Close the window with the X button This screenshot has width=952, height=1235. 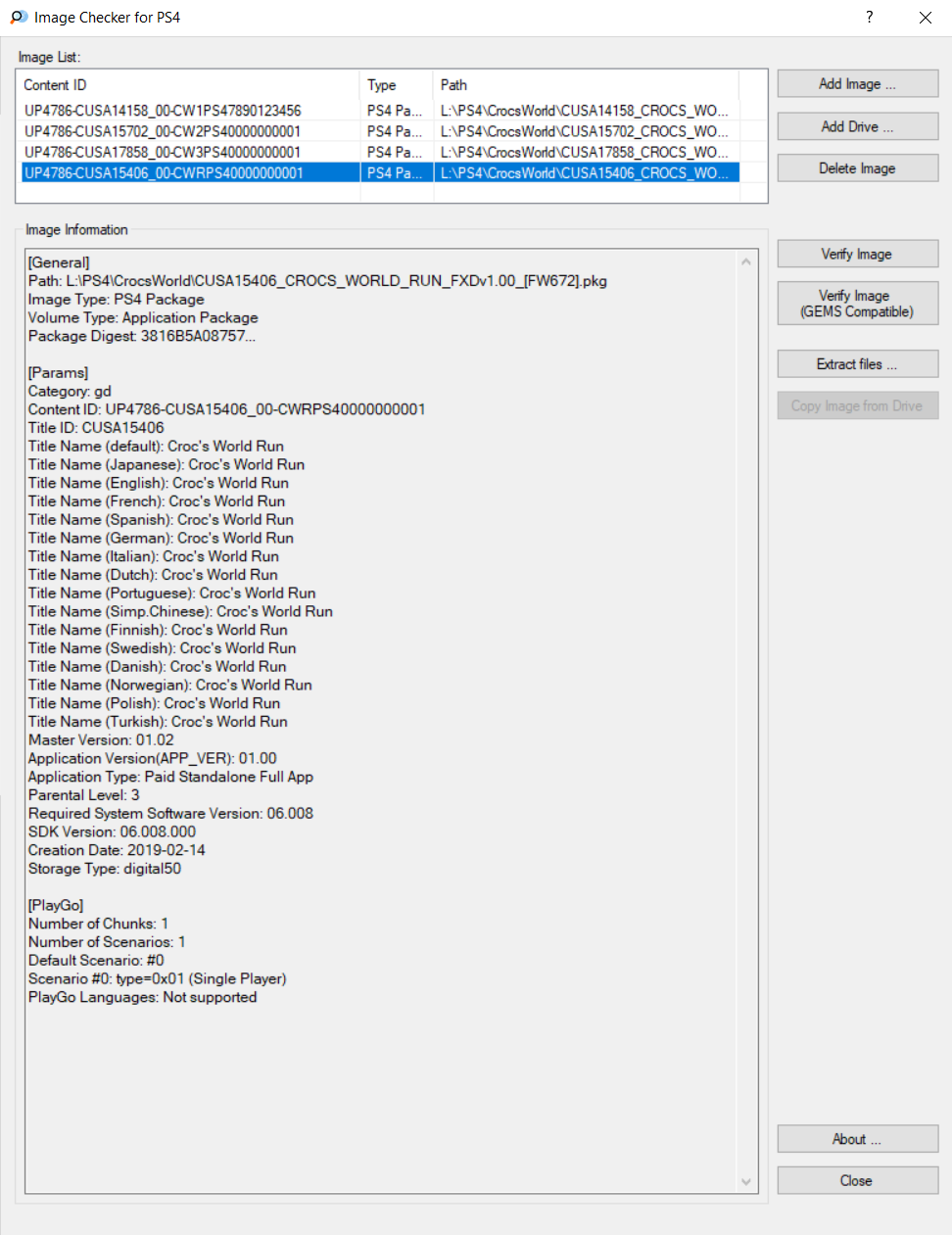coord(926,18)
